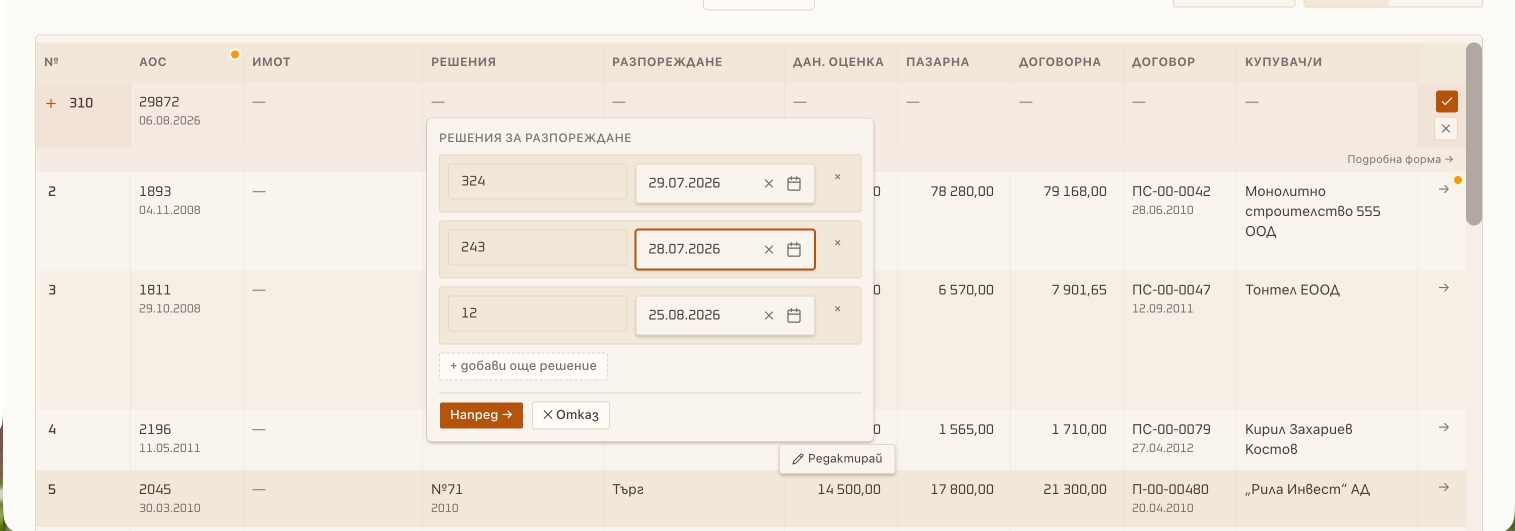Viewport: 1515px width, 531px height.
Task: Select Търг disposal cell
Action: point(629,489)
